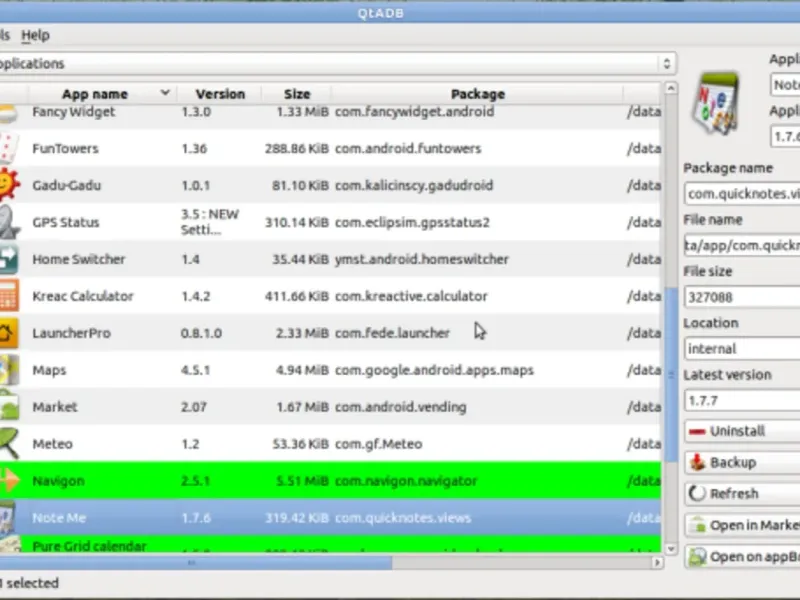
Task: Click package com.eclipsim.gpsstatus2
Action: pos(412,222)
